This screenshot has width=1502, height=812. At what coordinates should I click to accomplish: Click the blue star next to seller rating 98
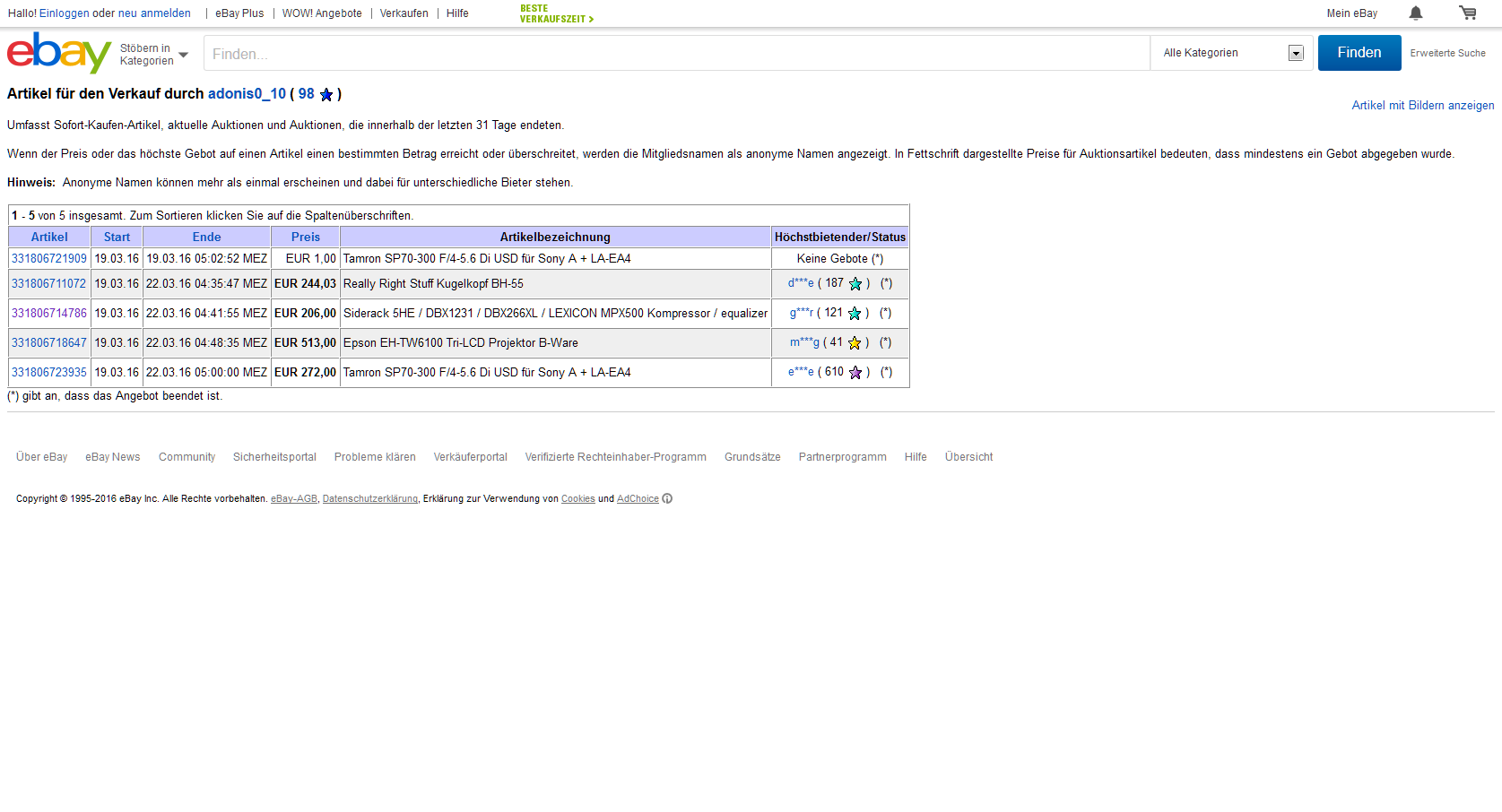click(326, 94)
